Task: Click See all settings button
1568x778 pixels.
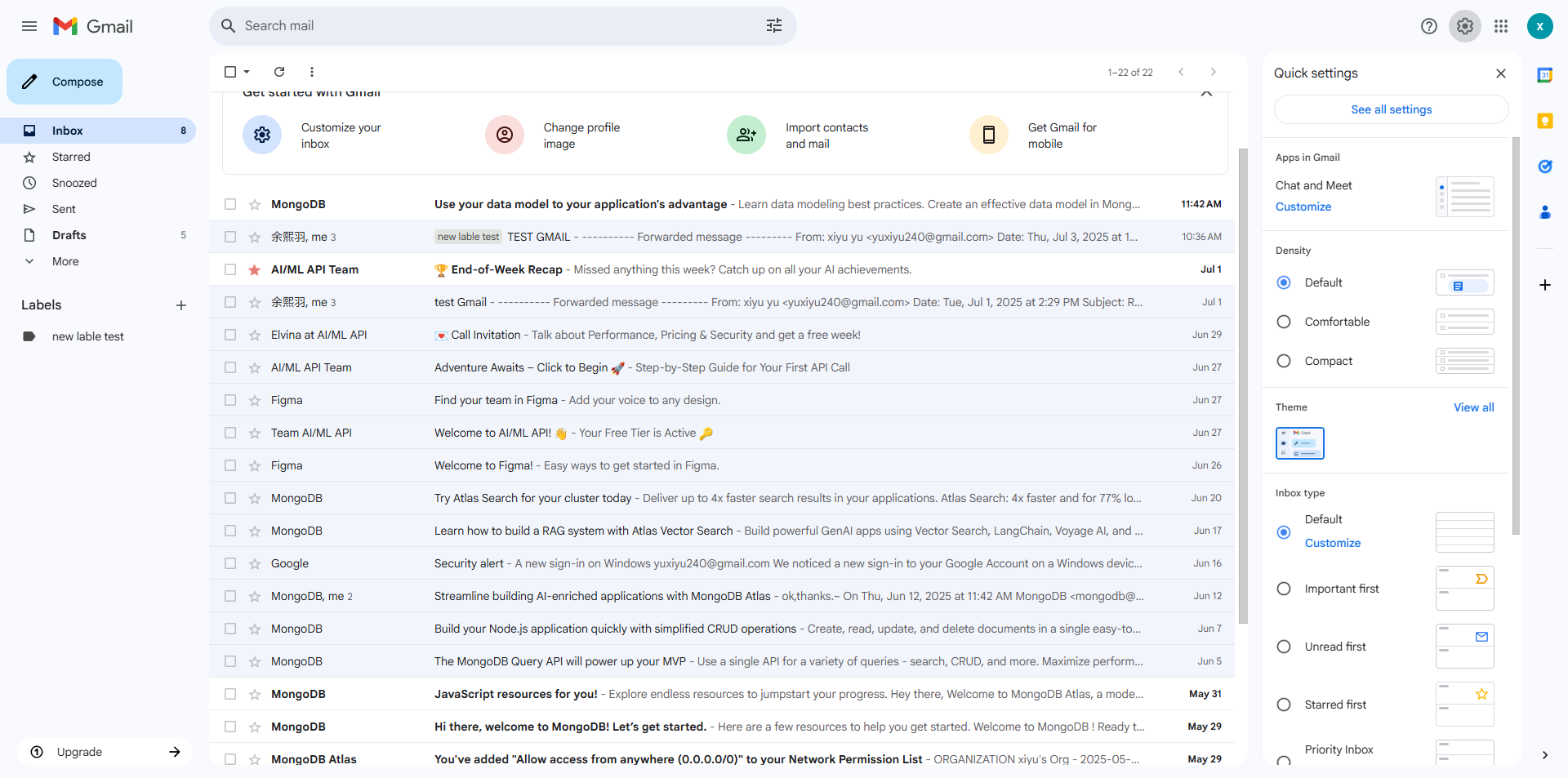Action: click(1391, 109)
